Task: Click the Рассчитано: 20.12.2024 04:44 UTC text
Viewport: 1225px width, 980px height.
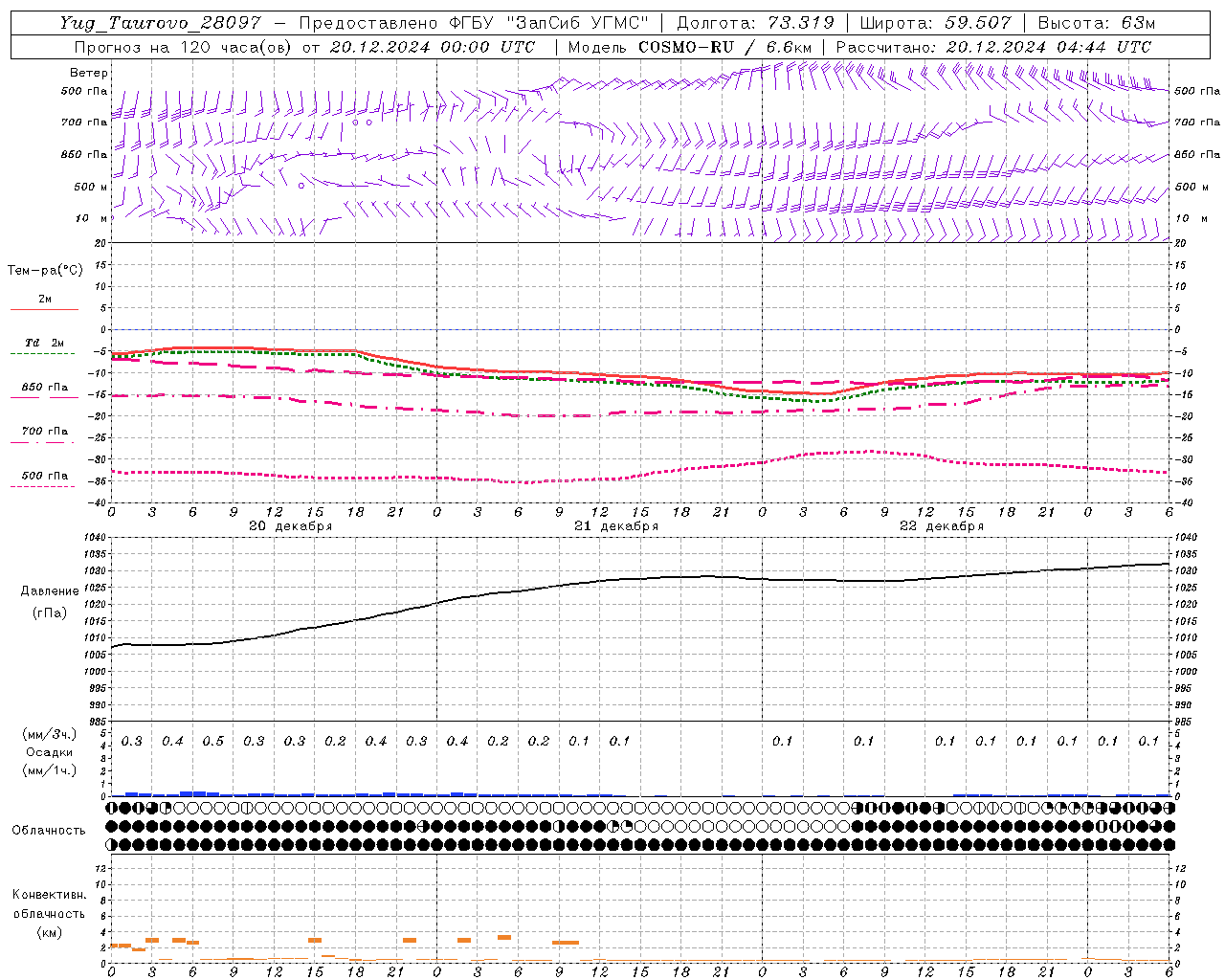Action: (993, 47)
